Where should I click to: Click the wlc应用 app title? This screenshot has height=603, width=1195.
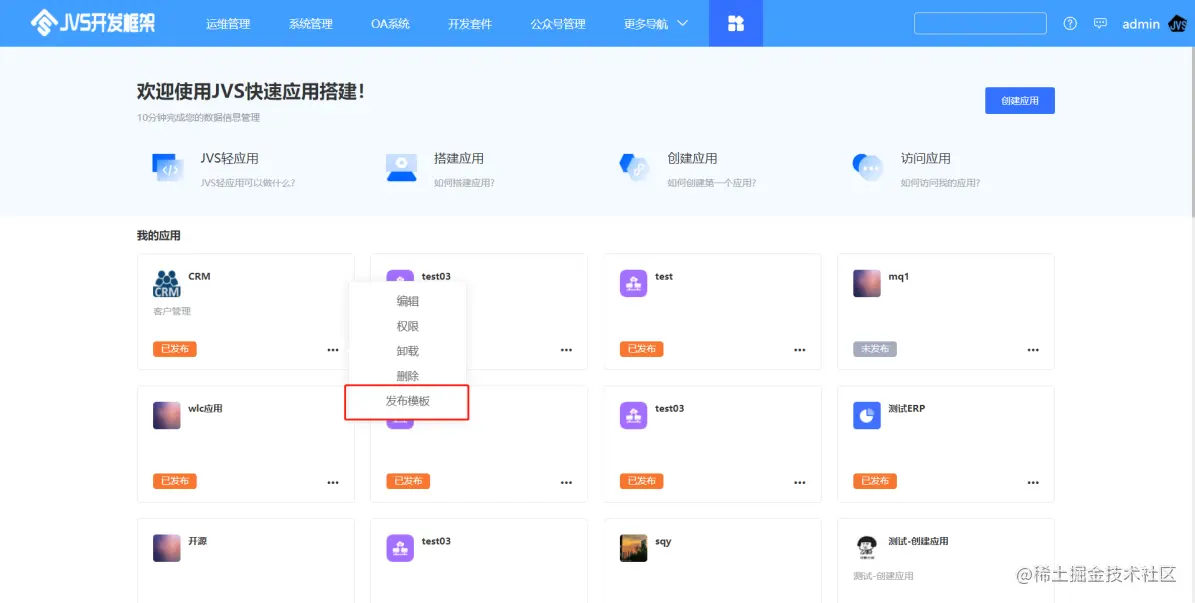(205, 409)
